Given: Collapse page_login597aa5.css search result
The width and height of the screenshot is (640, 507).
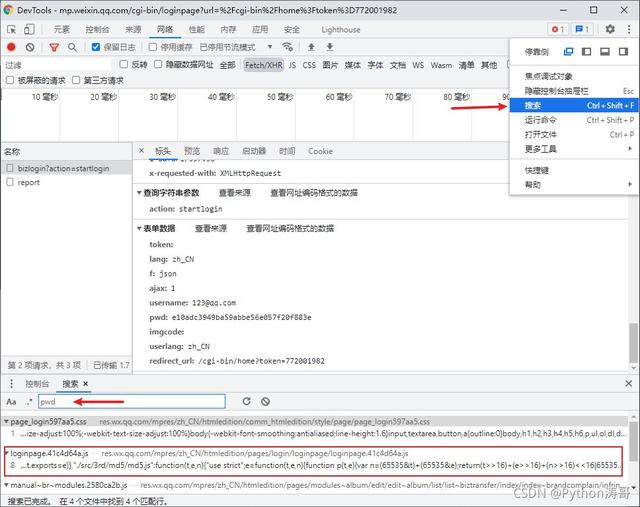Looking at the screenshot, I should [6, 421].
